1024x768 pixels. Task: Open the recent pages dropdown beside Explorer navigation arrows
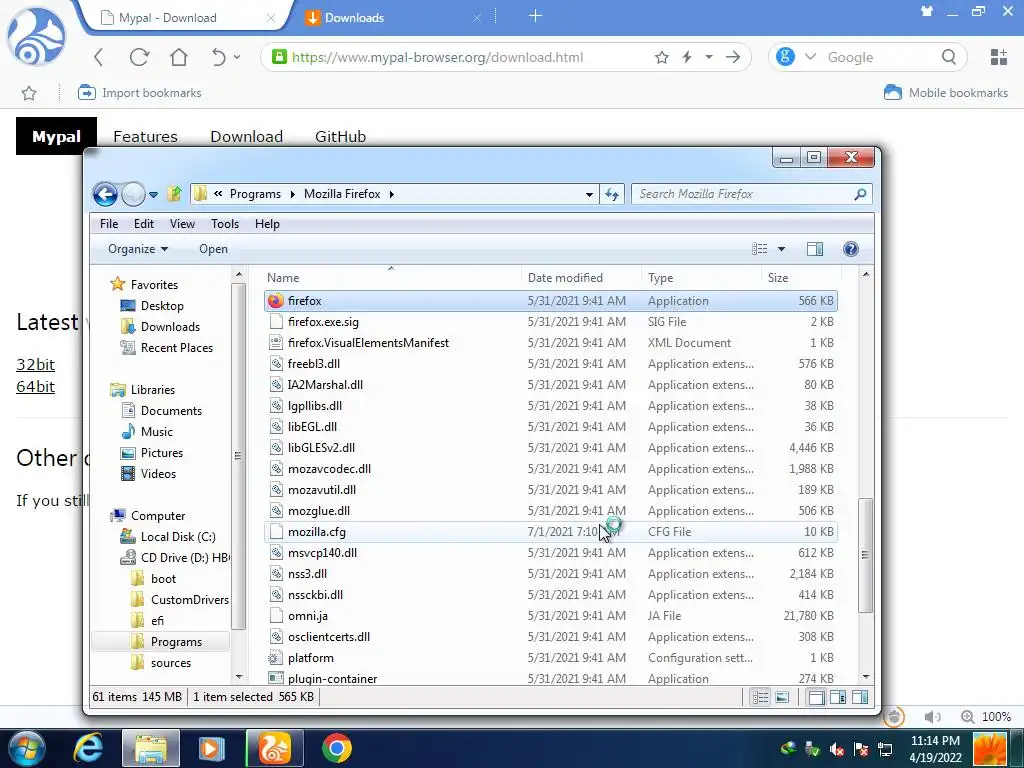(x=153, y=195)
